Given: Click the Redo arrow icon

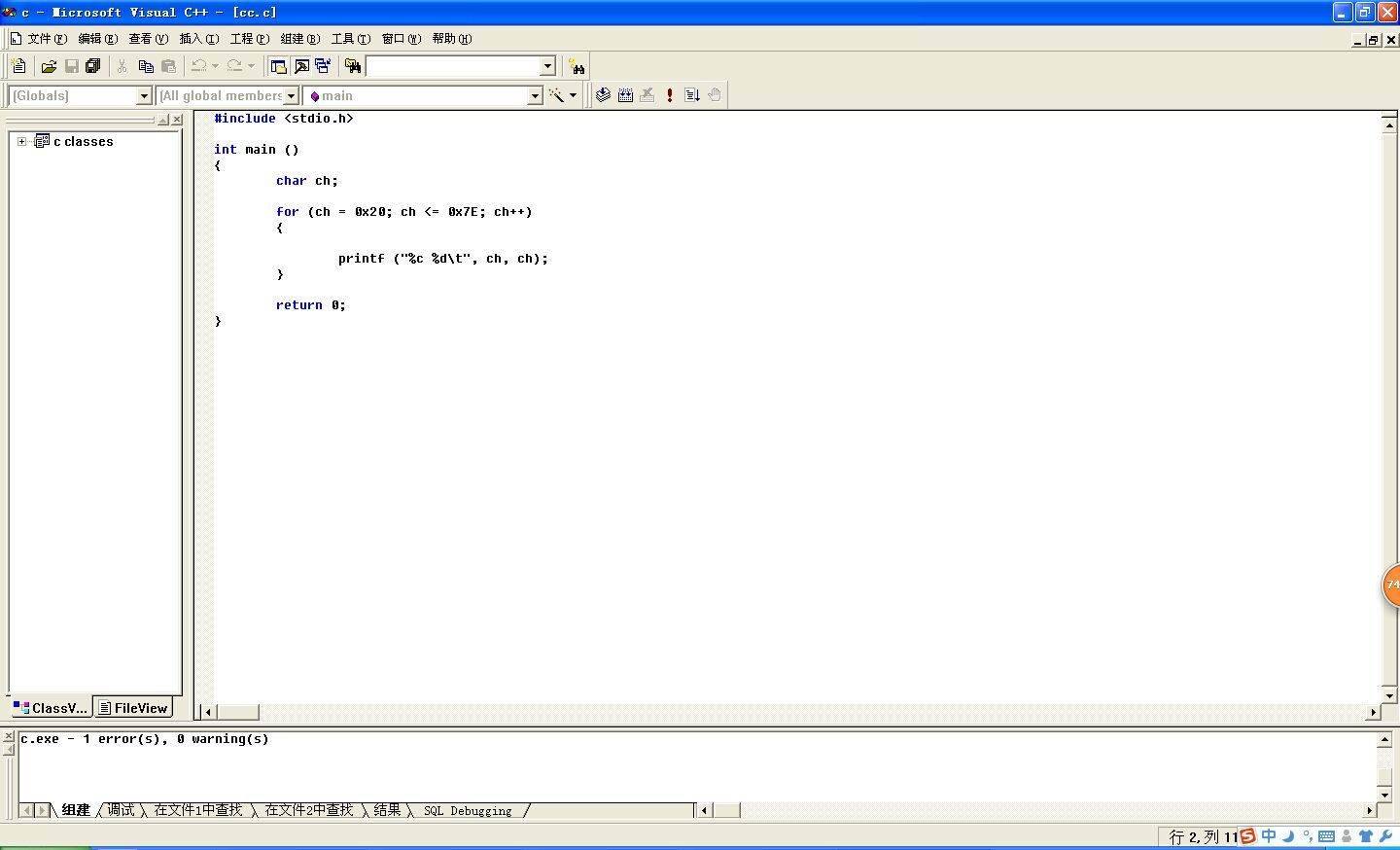Looking at the screenshot, I should point(234,66).
